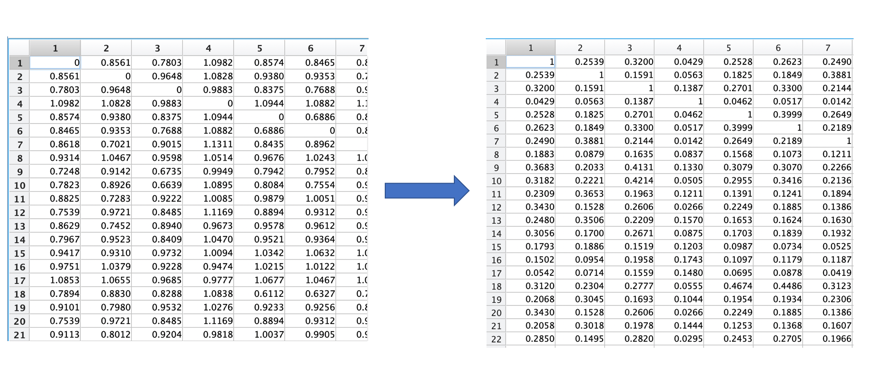The width and height of the screenshot is (879, 366).
Task: Click right table cell 0.4214 in row 10
Action: tap(629, 180)
